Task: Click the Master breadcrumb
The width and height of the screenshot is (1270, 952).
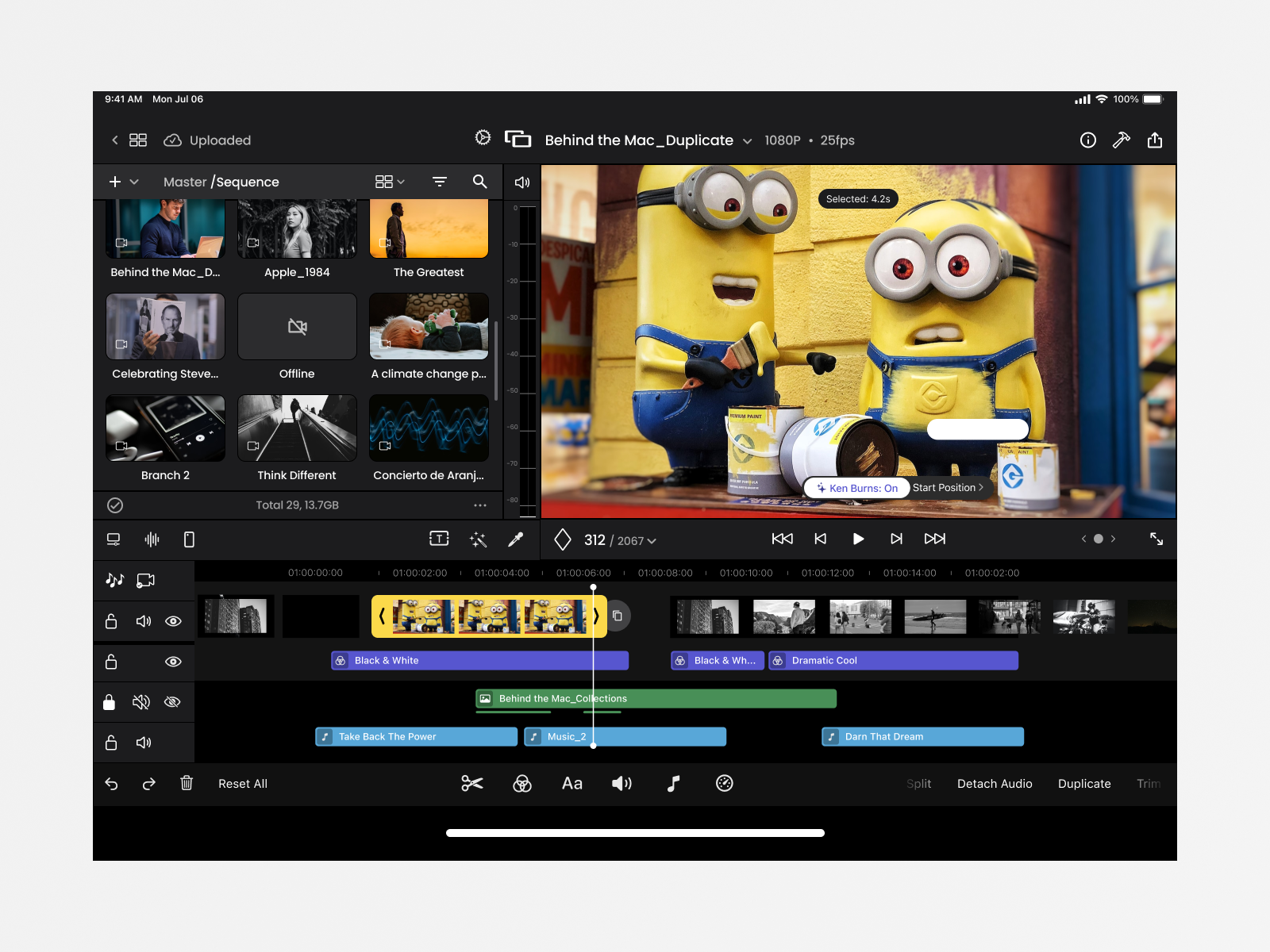Action: pyautogui.click(x=185, y=182)
